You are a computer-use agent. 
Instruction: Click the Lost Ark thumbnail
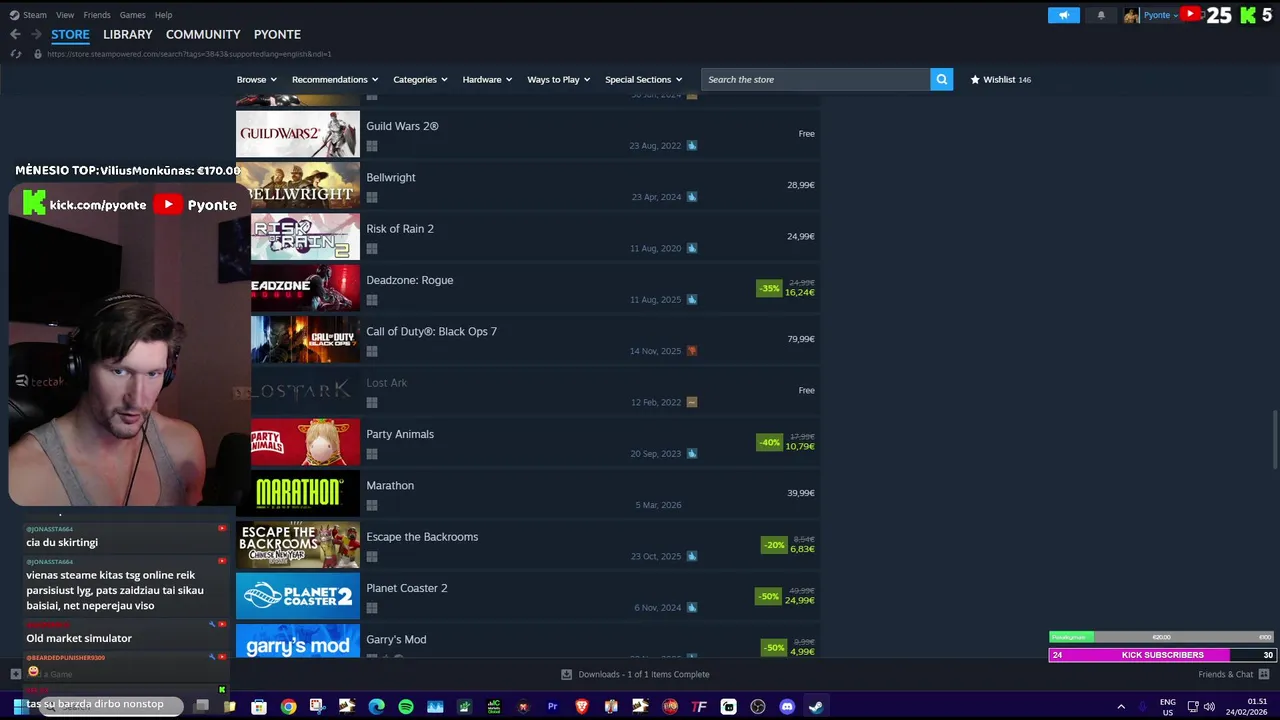pos(298,391)
